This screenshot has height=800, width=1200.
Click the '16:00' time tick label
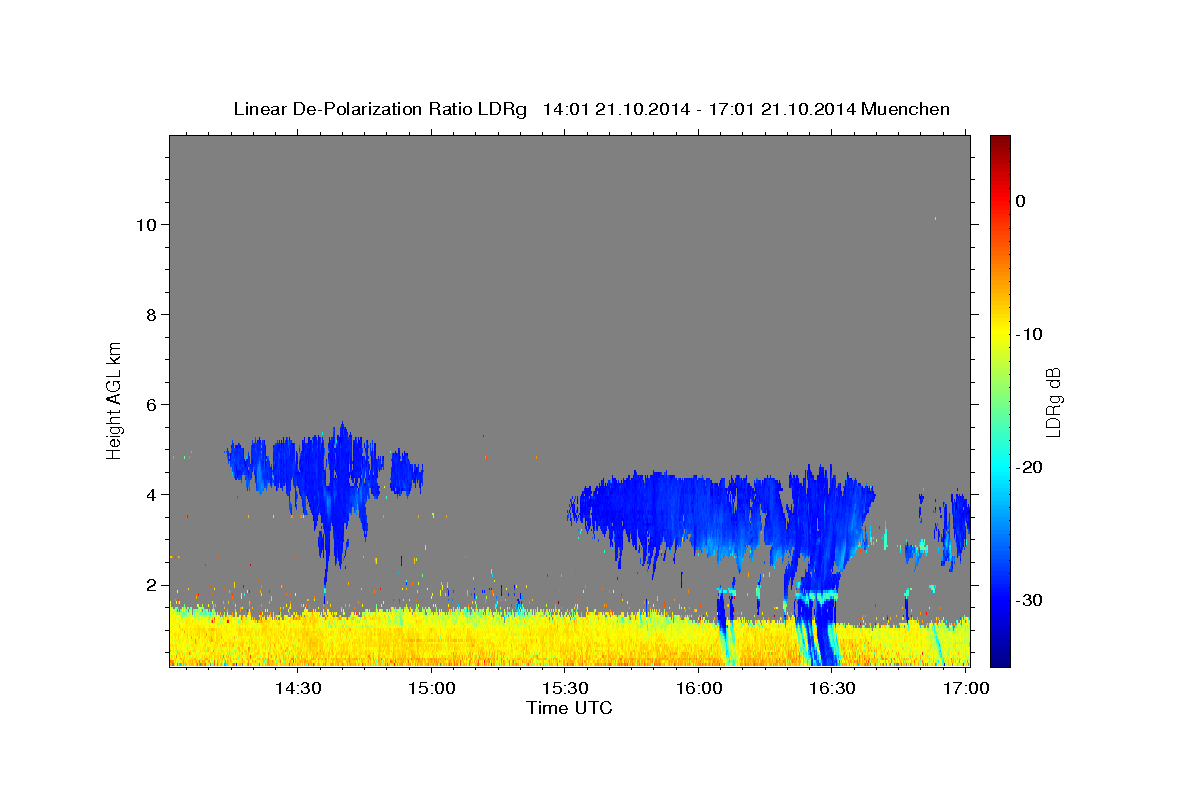pyautogui.click(x=699, y=688)
